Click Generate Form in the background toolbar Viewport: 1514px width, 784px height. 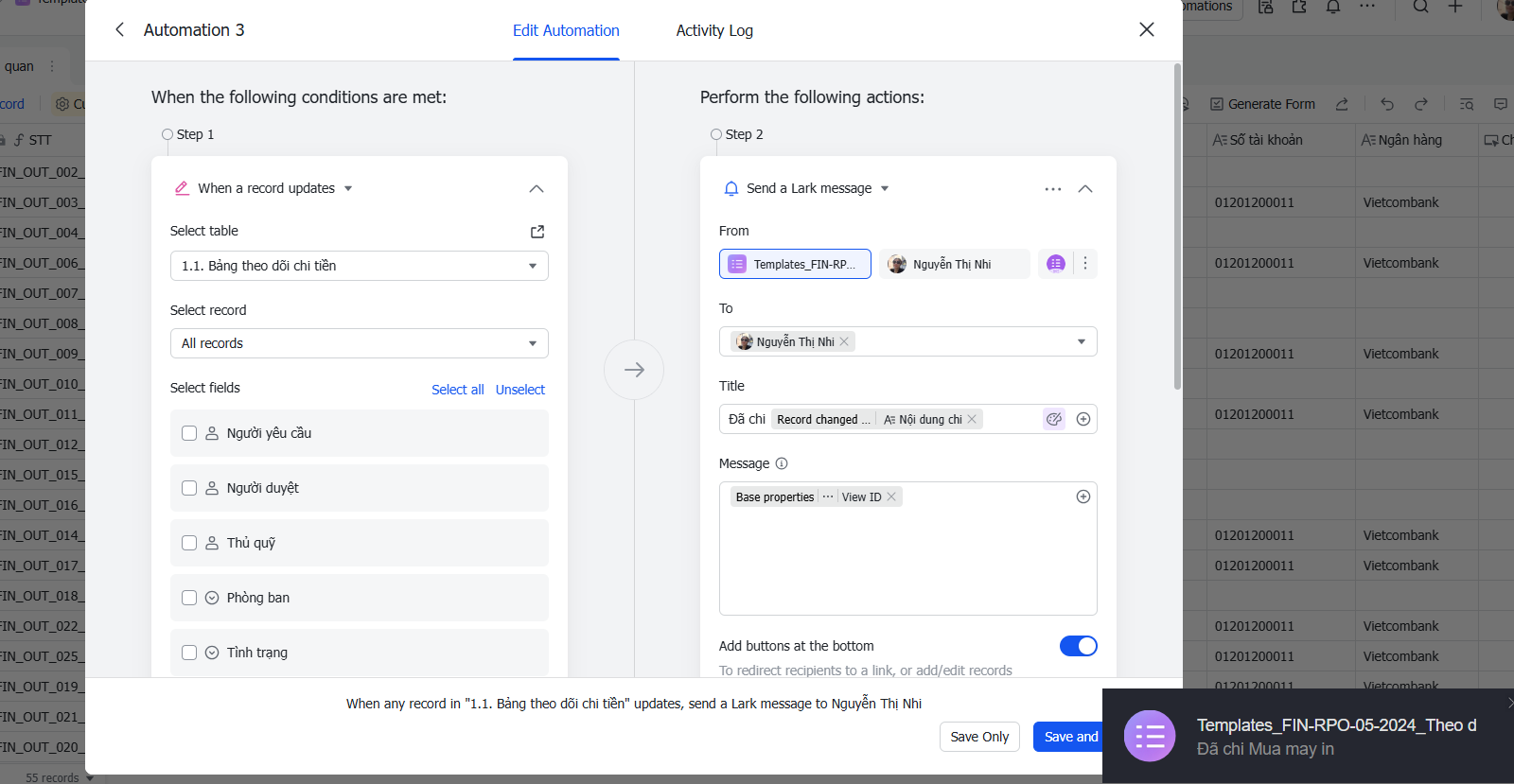click(1262, 104)
